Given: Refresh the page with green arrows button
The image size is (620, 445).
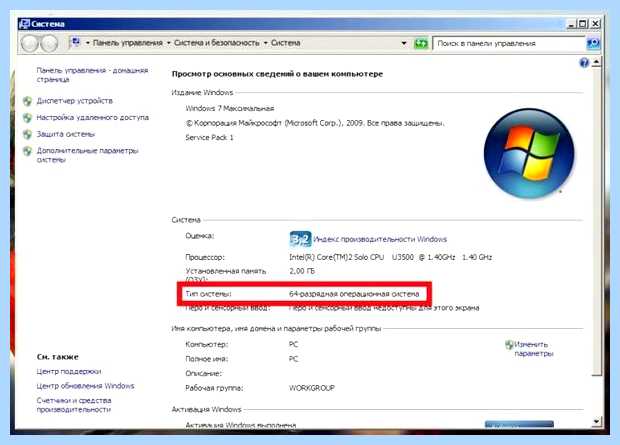Looking at the screenshot, I should 421,43.
